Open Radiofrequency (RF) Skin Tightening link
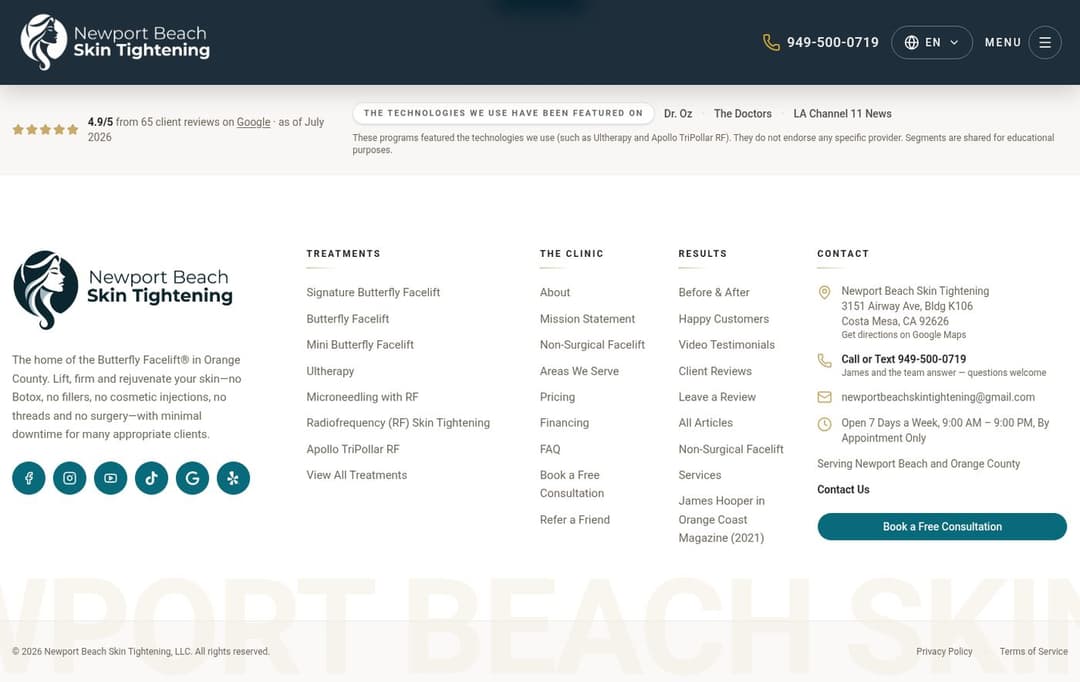 (398, 423)
